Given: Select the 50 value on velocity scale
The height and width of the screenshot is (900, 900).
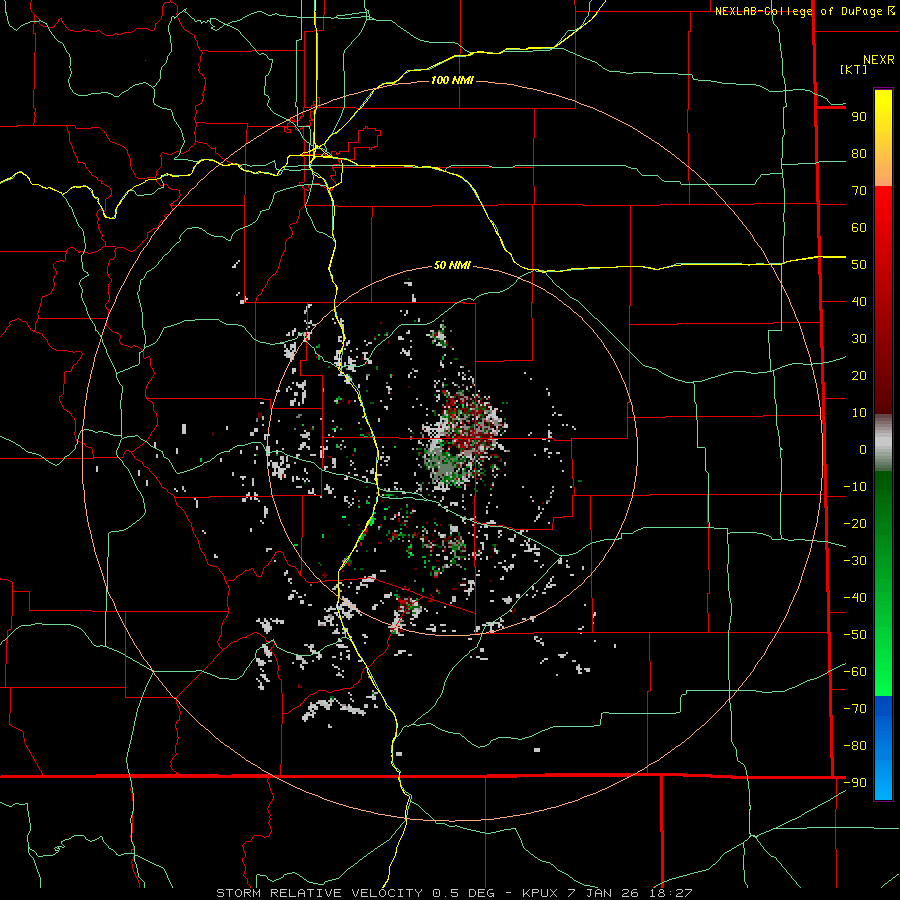Looking at the screenshot, I should (859, 265).
